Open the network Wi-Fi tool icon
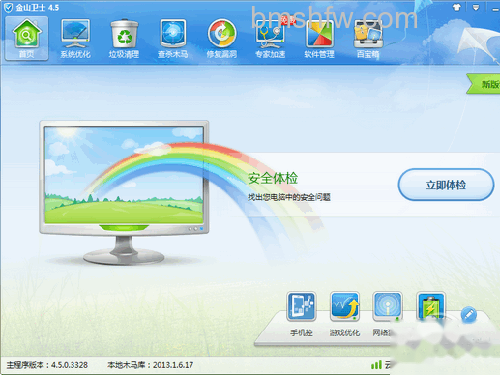 tap(387, 307)
